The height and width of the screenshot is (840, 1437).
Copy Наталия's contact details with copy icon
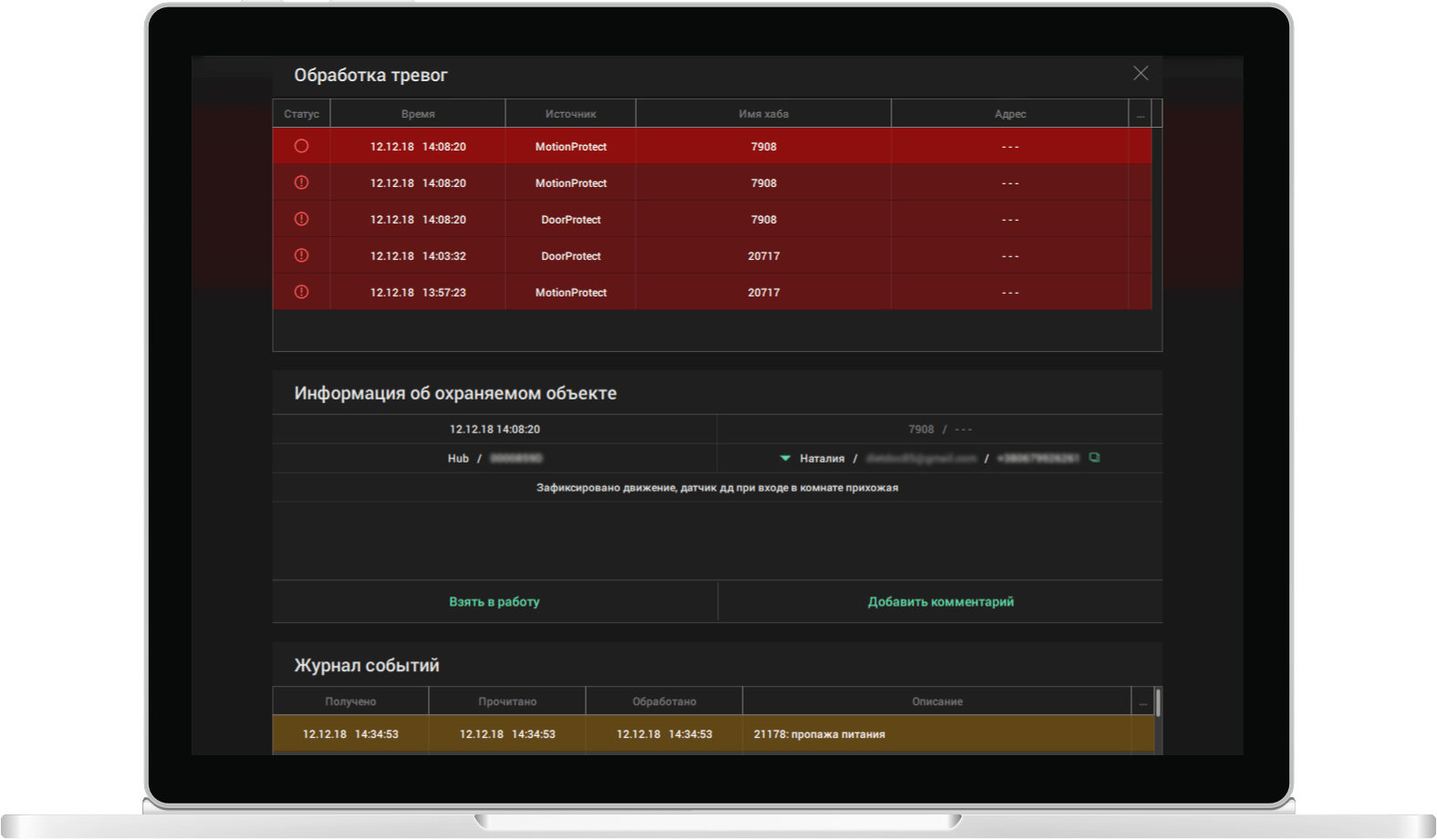[x=1094, y=458]
